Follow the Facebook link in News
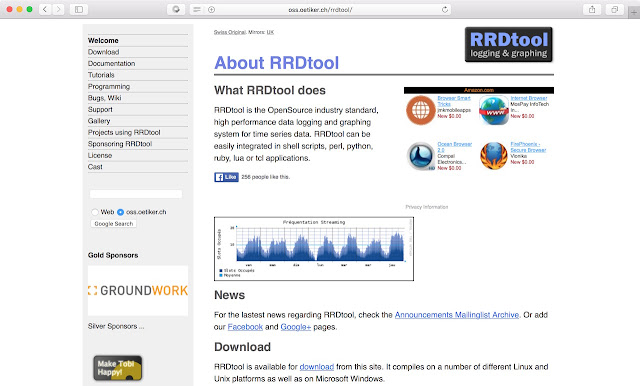This screenshot has width=640, height=386. tap(245, 327)
